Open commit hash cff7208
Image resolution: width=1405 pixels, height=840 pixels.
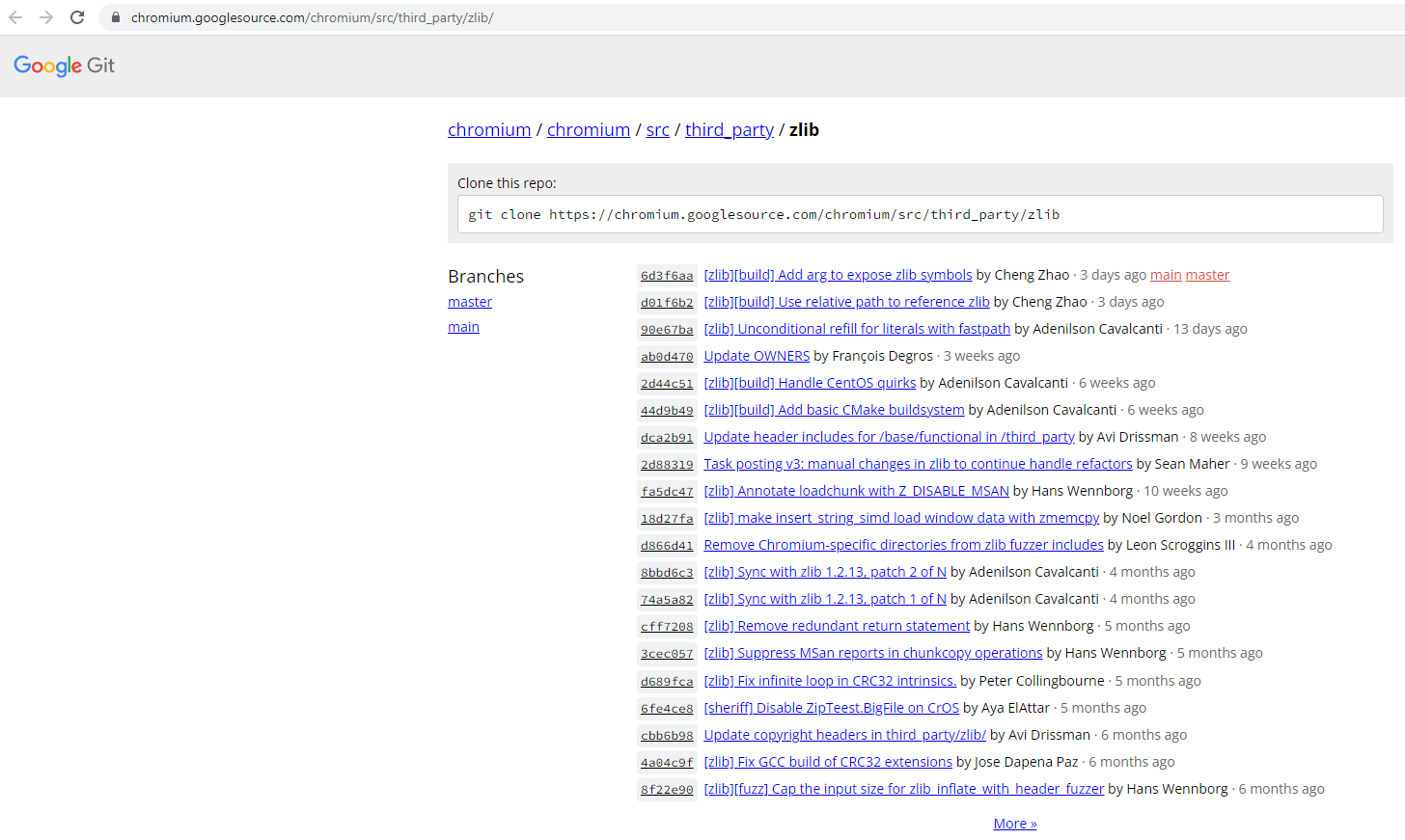click(667, 626)
